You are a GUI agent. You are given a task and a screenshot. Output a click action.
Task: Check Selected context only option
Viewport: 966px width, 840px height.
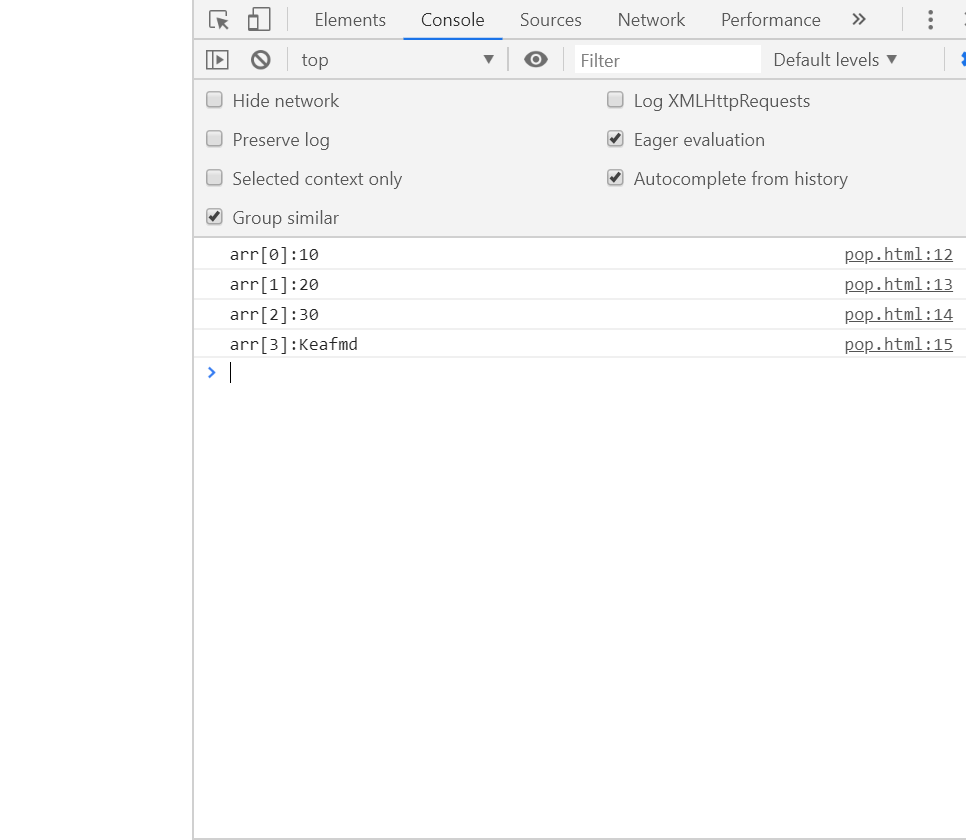click(x=214, y=177)
